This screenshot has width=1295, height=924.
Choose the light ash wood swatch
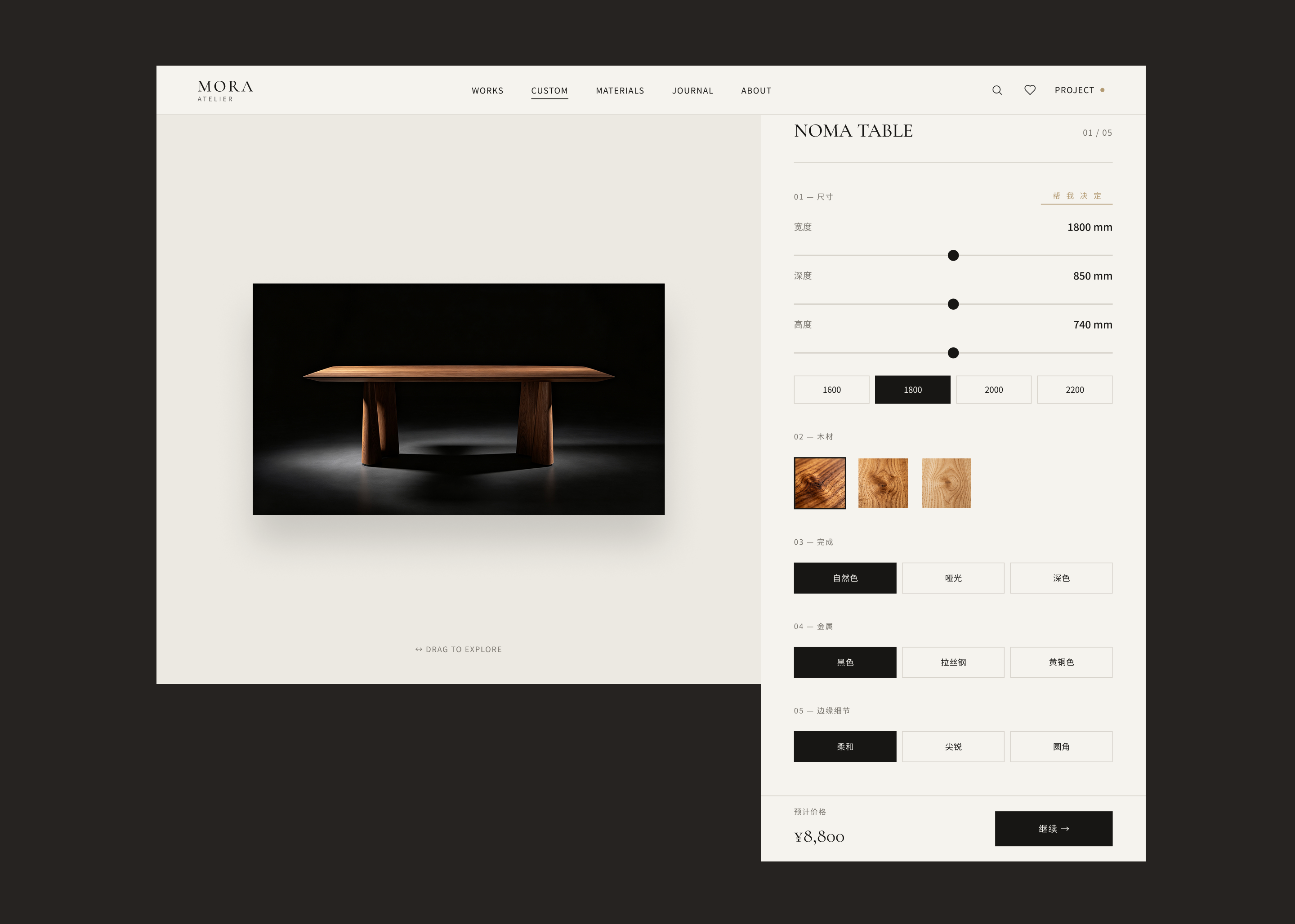[x=946, y=483]
